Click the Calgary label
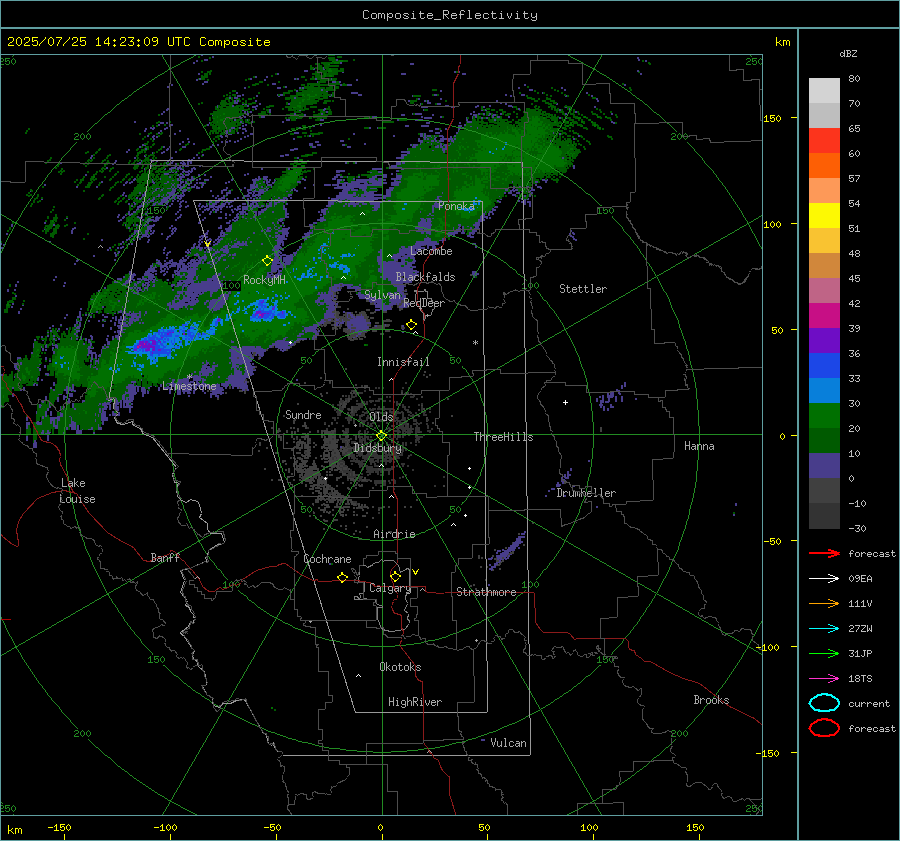The height and width of the screenshot is (841, 900). tap(390, 588)
